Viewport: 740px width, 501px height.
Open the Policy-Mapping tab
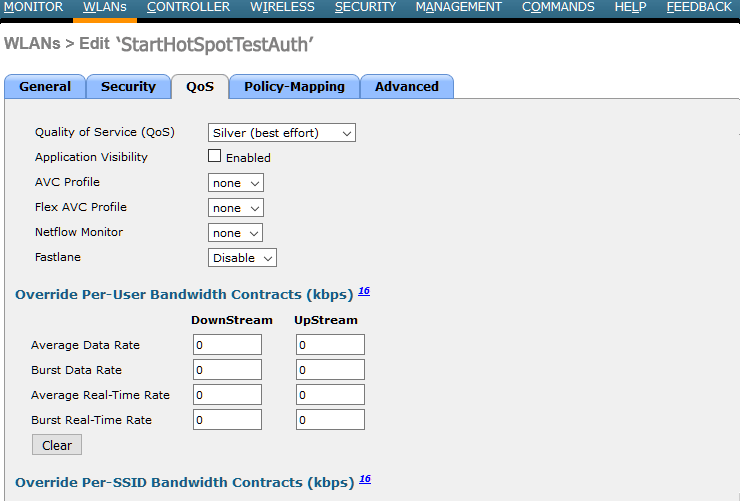(x=294, y=87)
